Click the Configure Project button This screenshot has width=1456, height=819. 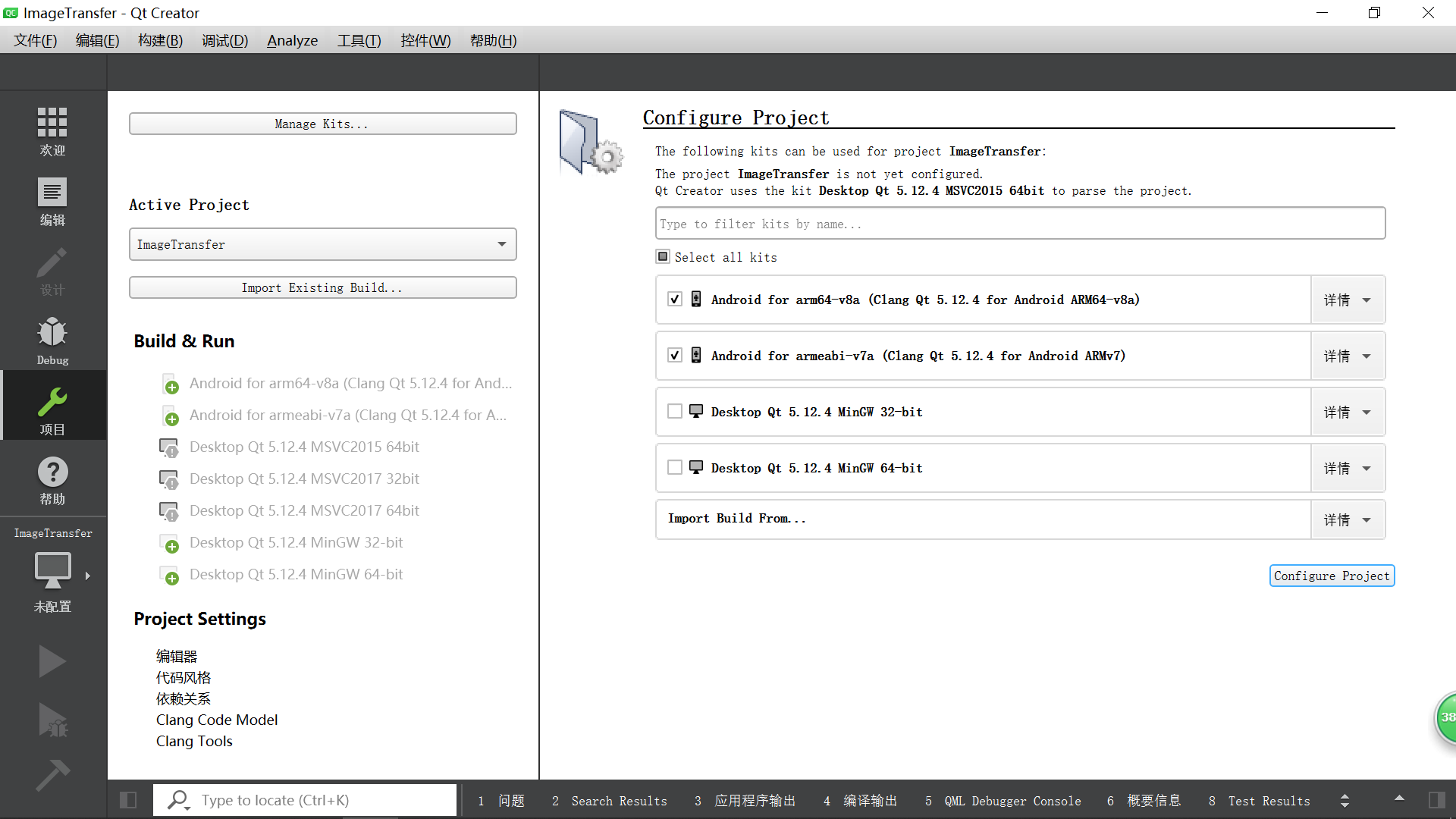coord(1332,576)
